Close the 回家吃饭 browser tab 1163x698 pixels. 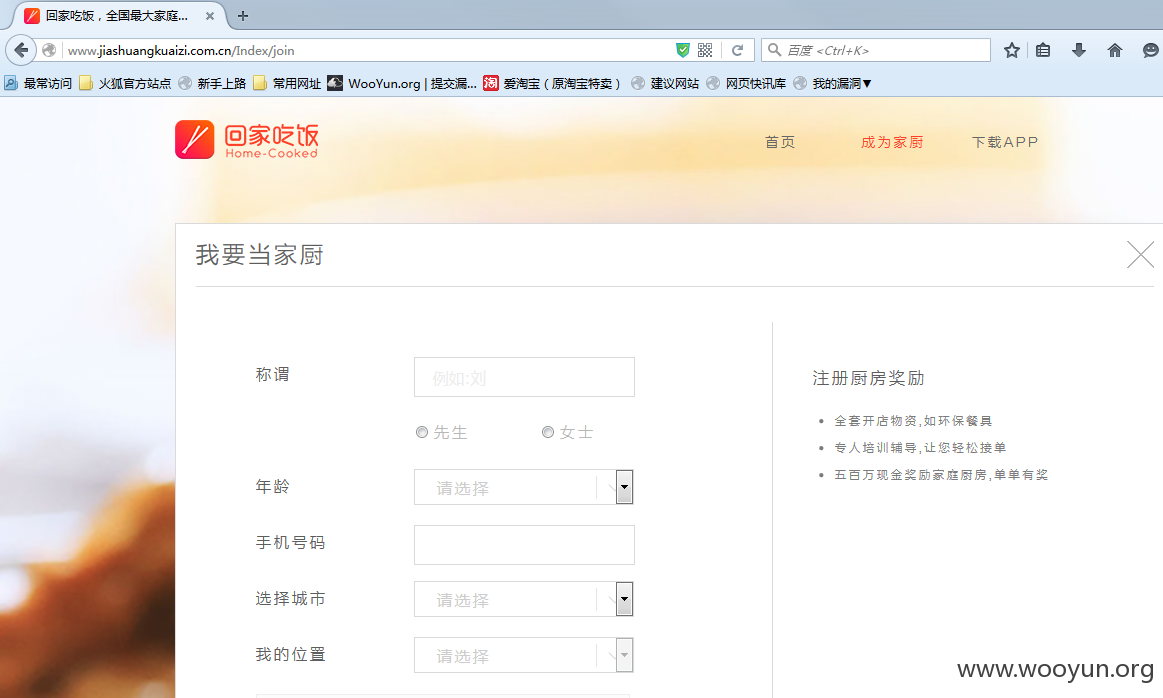[210, 16]
